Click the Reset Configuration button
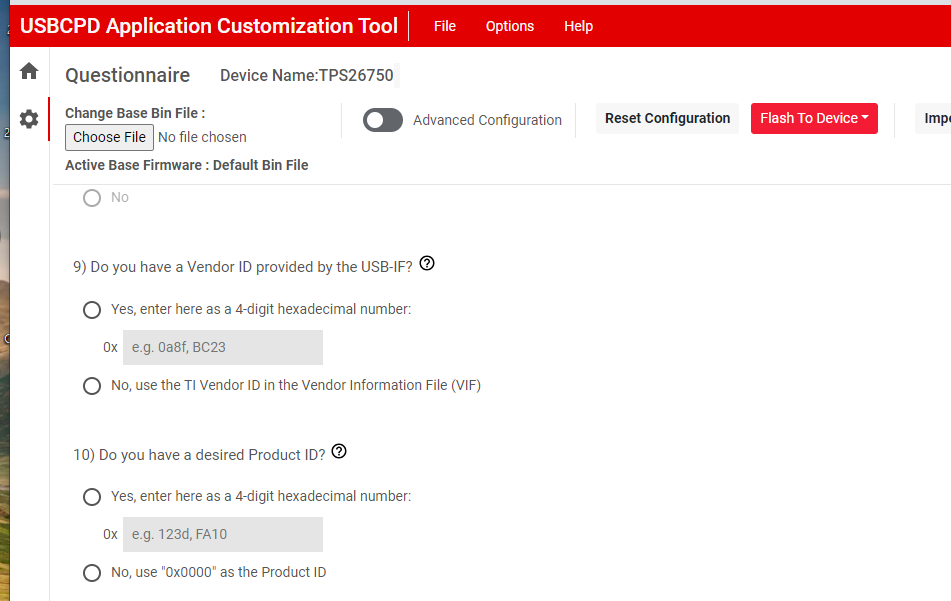This screenshot has width=951, height=601. (667, 118)
